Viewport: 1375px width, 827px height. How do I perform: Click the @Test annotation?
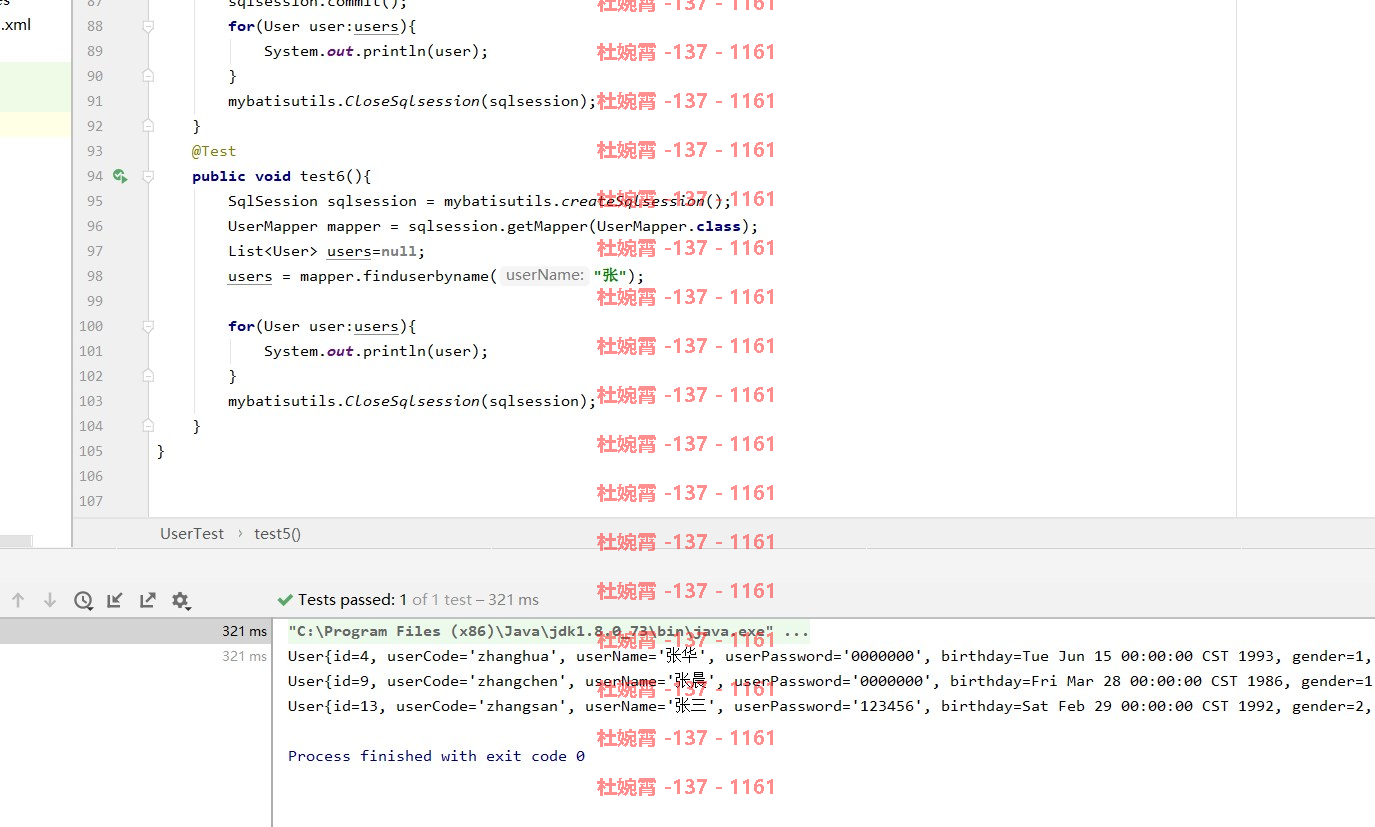[x=214, y=151]
